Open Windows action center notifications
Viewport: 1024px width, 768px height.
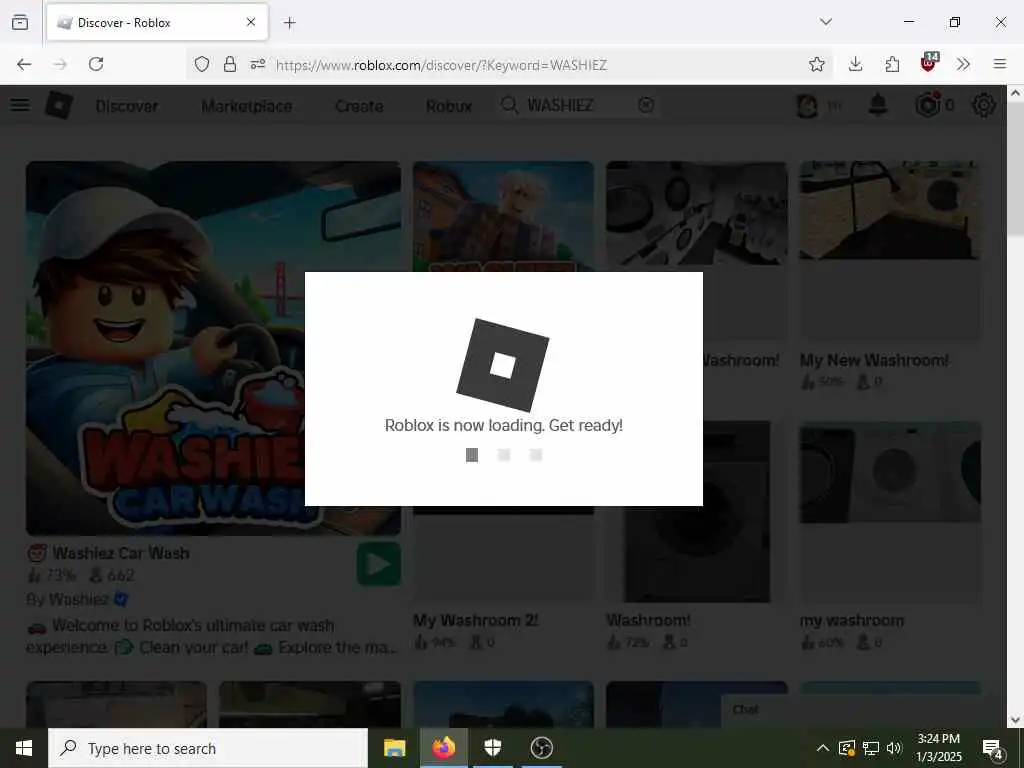coord(993,749)
